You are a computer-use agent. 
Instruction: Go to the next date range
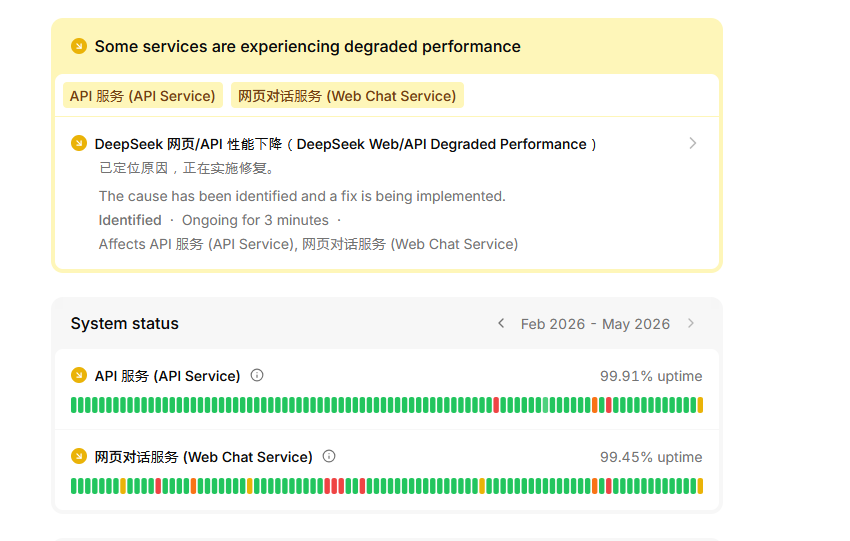691,324
